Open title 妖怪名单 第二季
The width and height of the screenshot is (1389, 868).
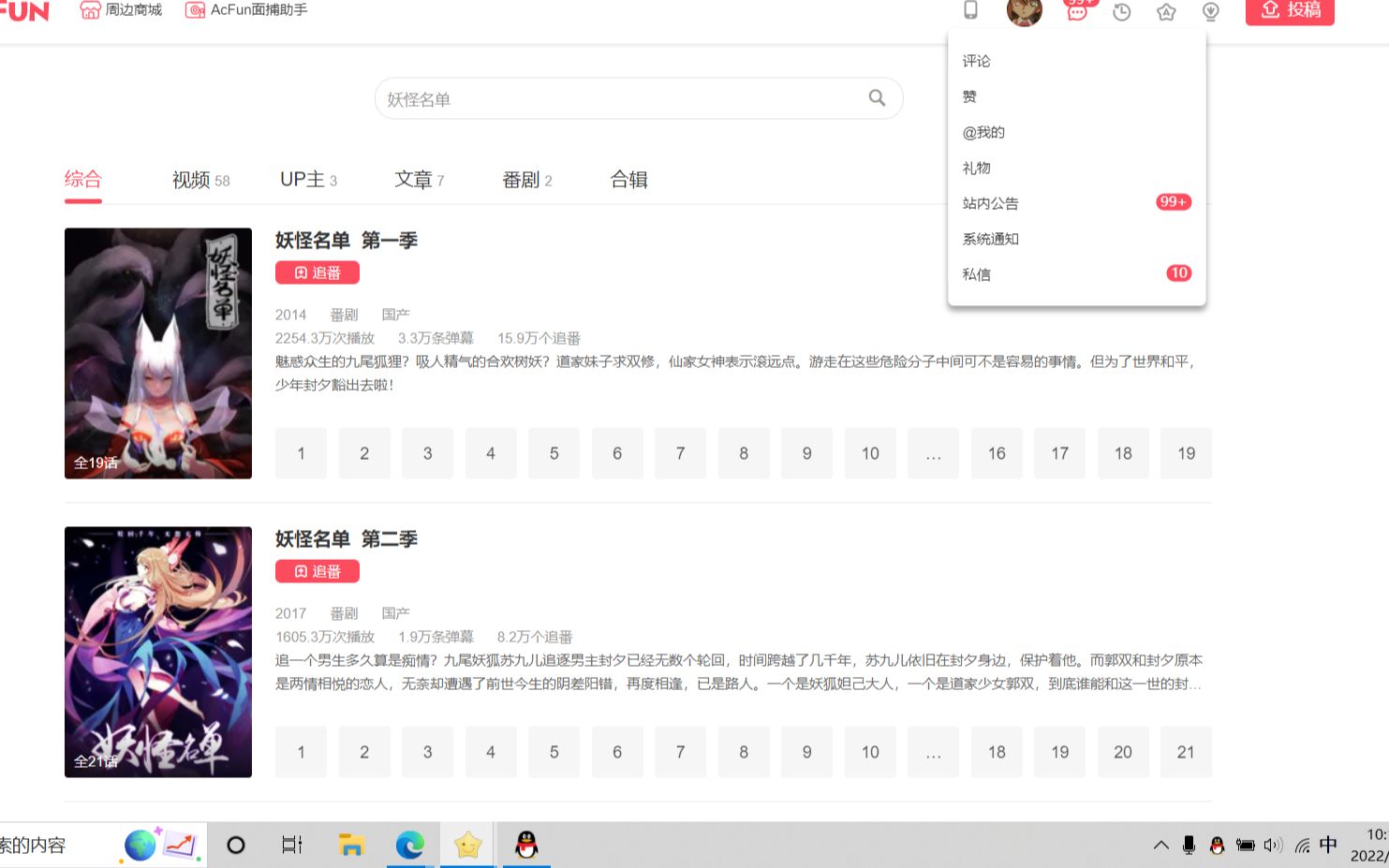pyautogui.click(x=347, y=539)
